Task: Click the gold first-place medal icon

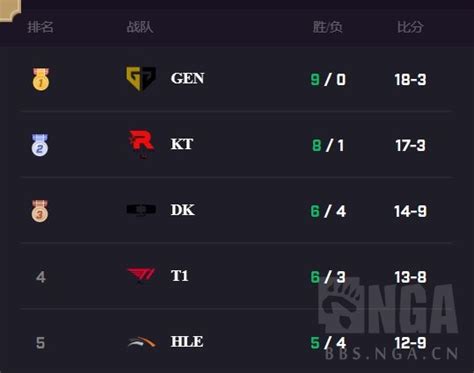Action: 41,79
